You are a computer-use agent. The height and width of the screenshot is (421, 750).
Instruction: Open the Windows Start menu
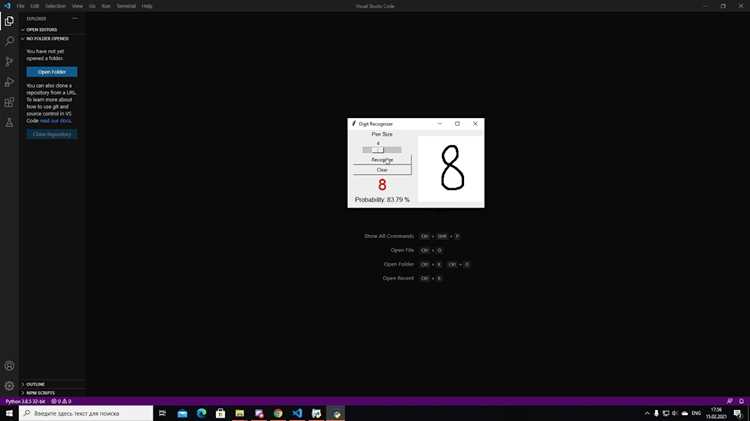(9, 413)
